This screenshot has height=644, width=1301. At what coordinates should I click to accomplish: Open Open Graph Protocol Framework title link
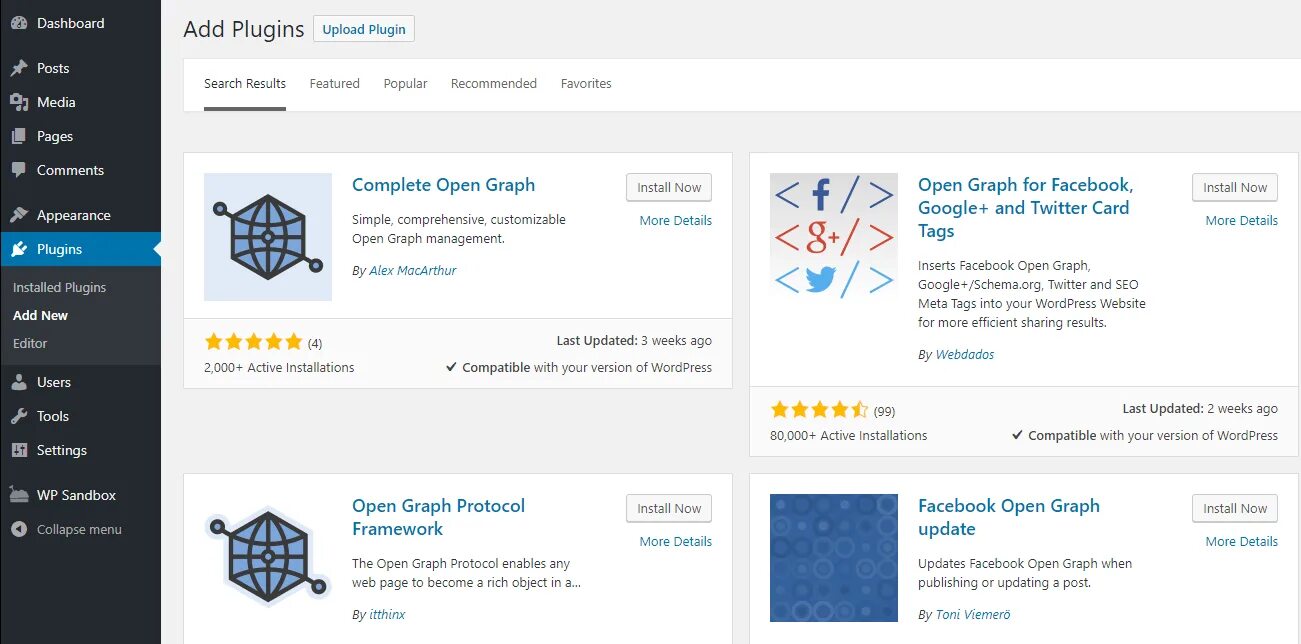(x=438, y=517)
